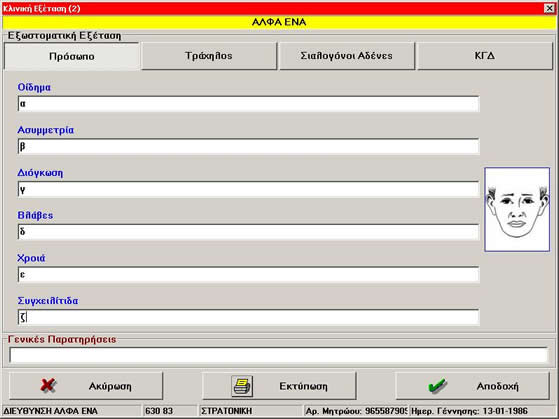Open the Σιαλογόνοι Αδένες tab
Screen dimensions: 559x419
pos(347,56)
